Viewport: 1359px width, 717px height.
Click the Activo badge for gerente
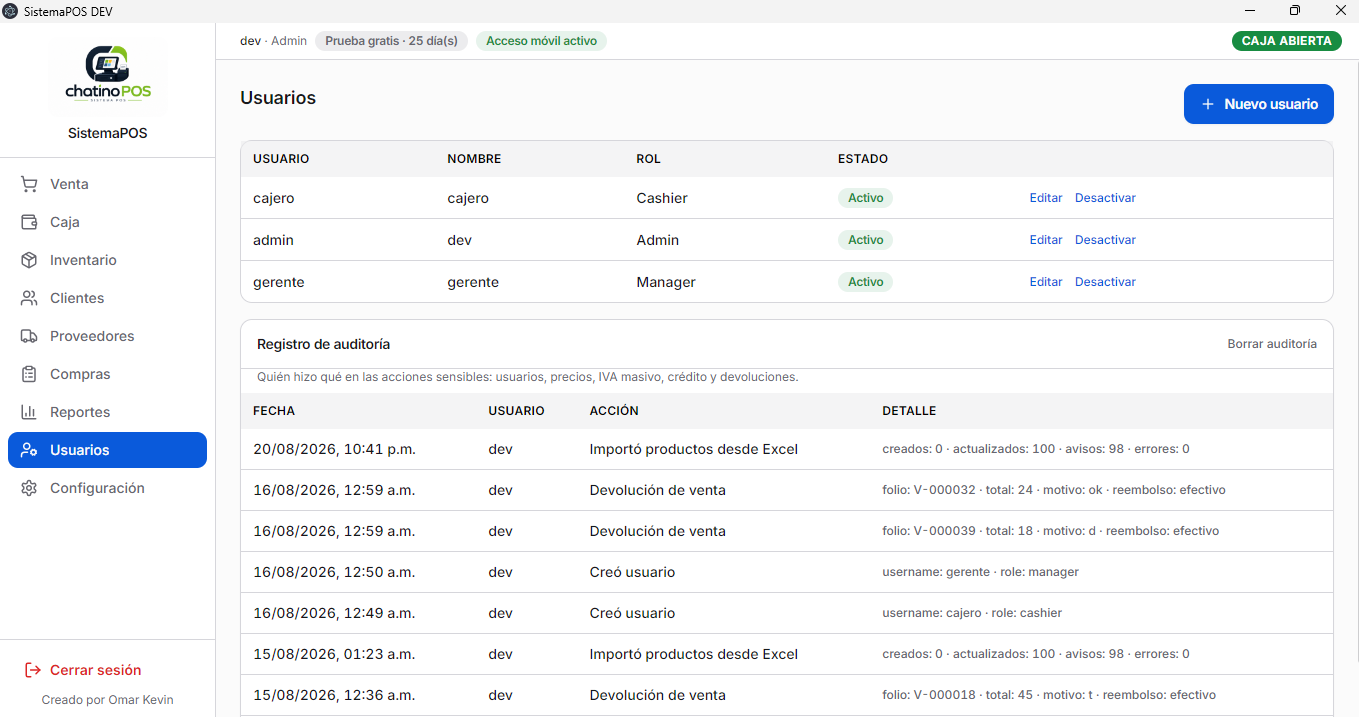point(865,282)
